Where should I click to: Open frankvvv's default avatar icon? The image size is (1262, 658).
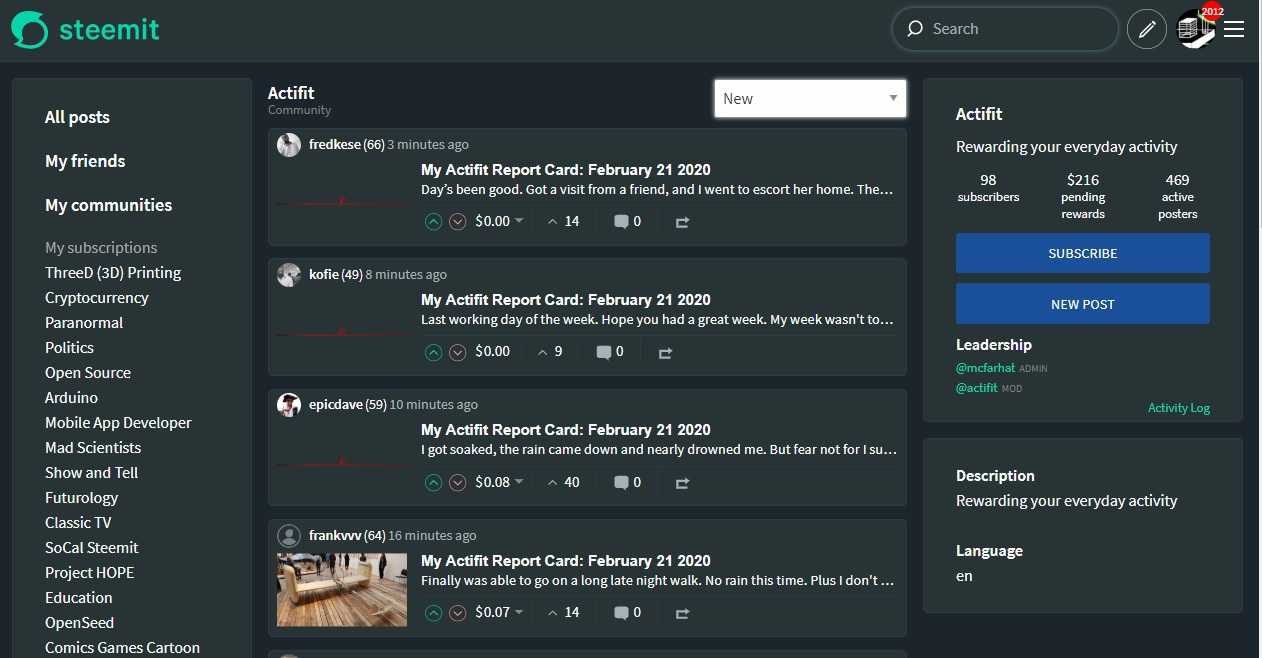click(x=289, y=535)
